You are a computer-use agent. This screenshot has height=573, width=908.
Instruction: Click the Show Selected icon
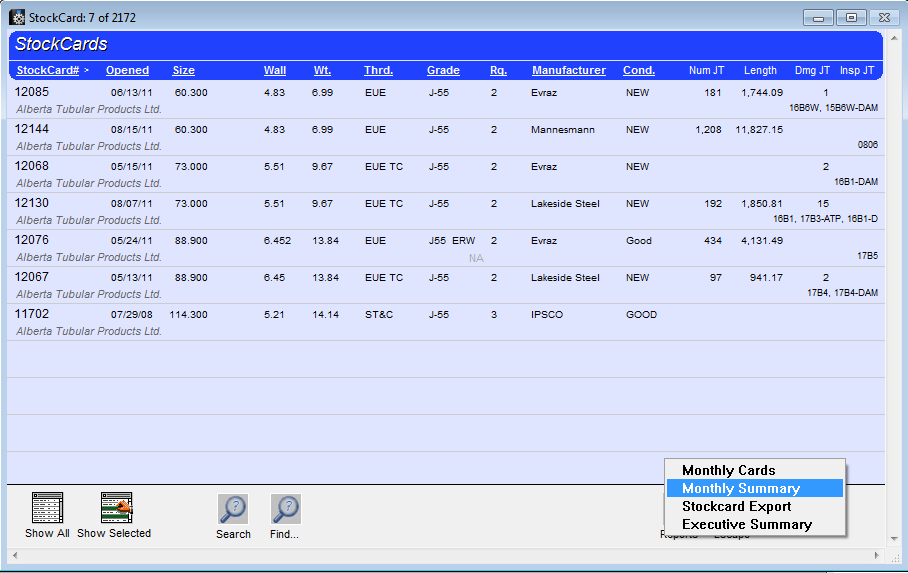coord(116,508)
